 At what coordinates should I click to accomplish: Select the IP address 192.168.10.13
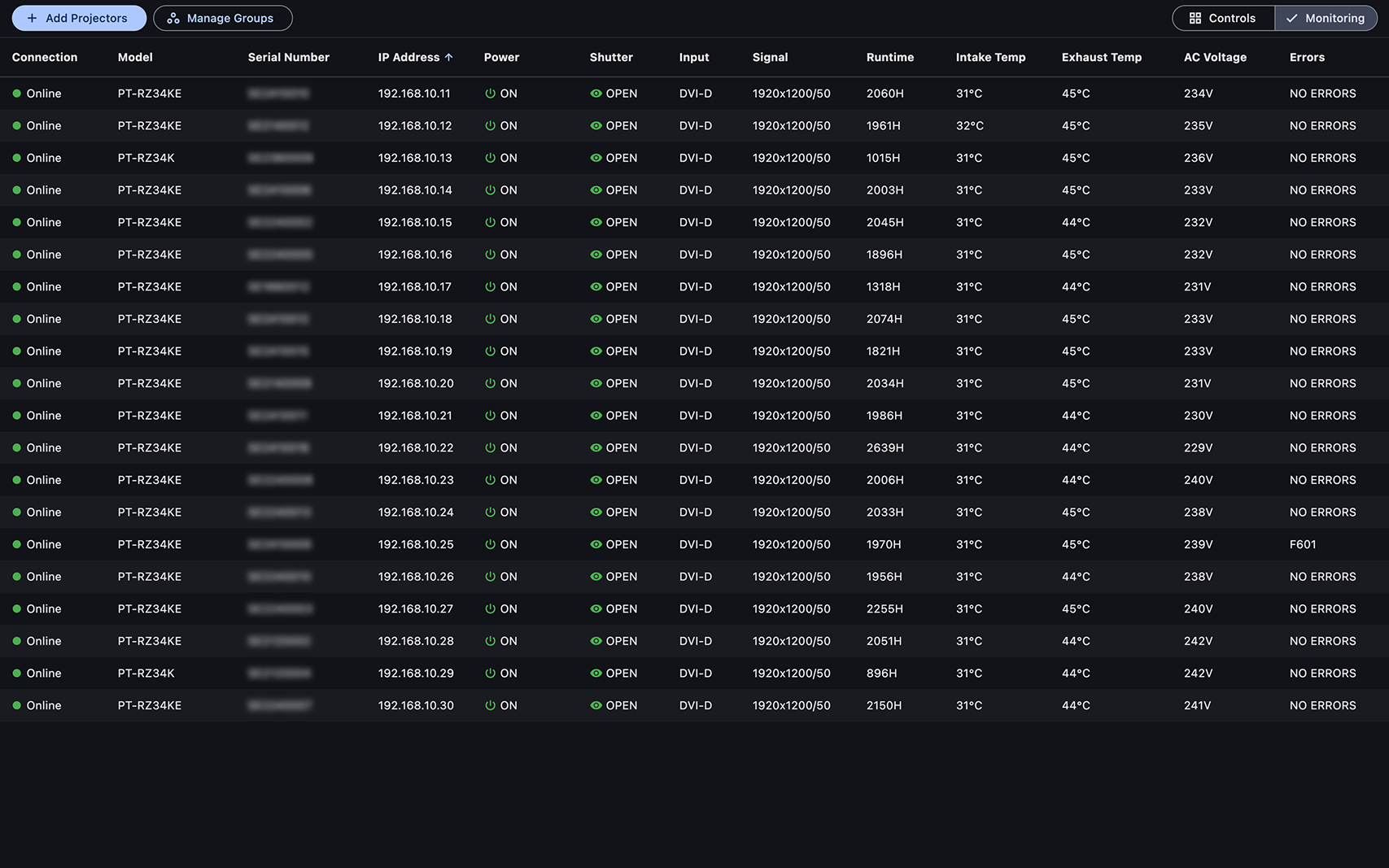415,158
